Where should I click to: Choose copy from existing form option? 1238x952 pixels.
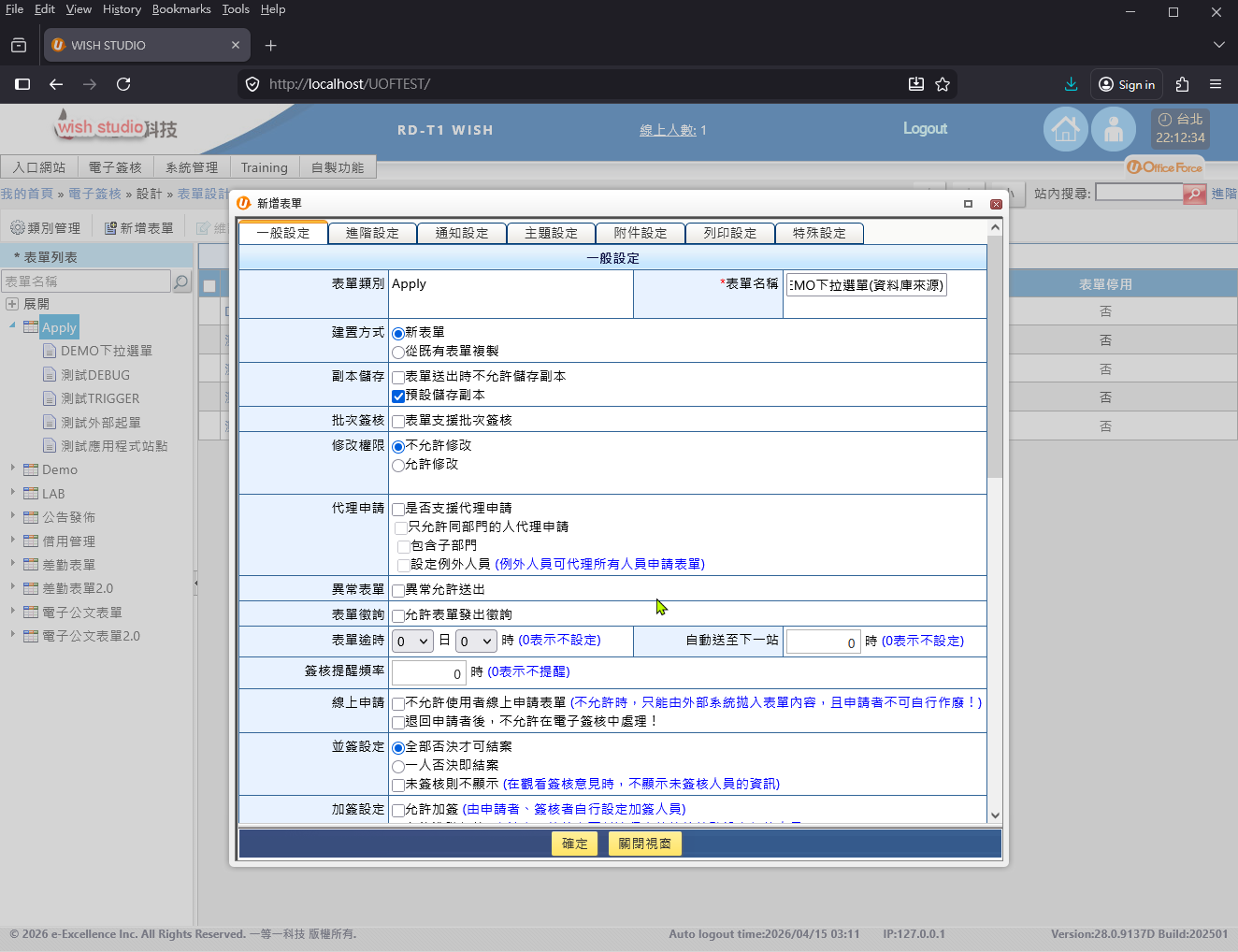(398, 353)
